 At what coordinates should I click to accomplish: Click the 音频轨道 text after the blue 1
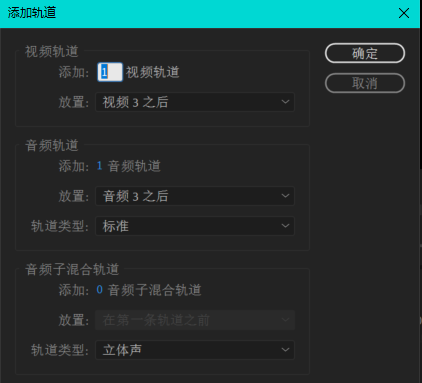[134, 166]
